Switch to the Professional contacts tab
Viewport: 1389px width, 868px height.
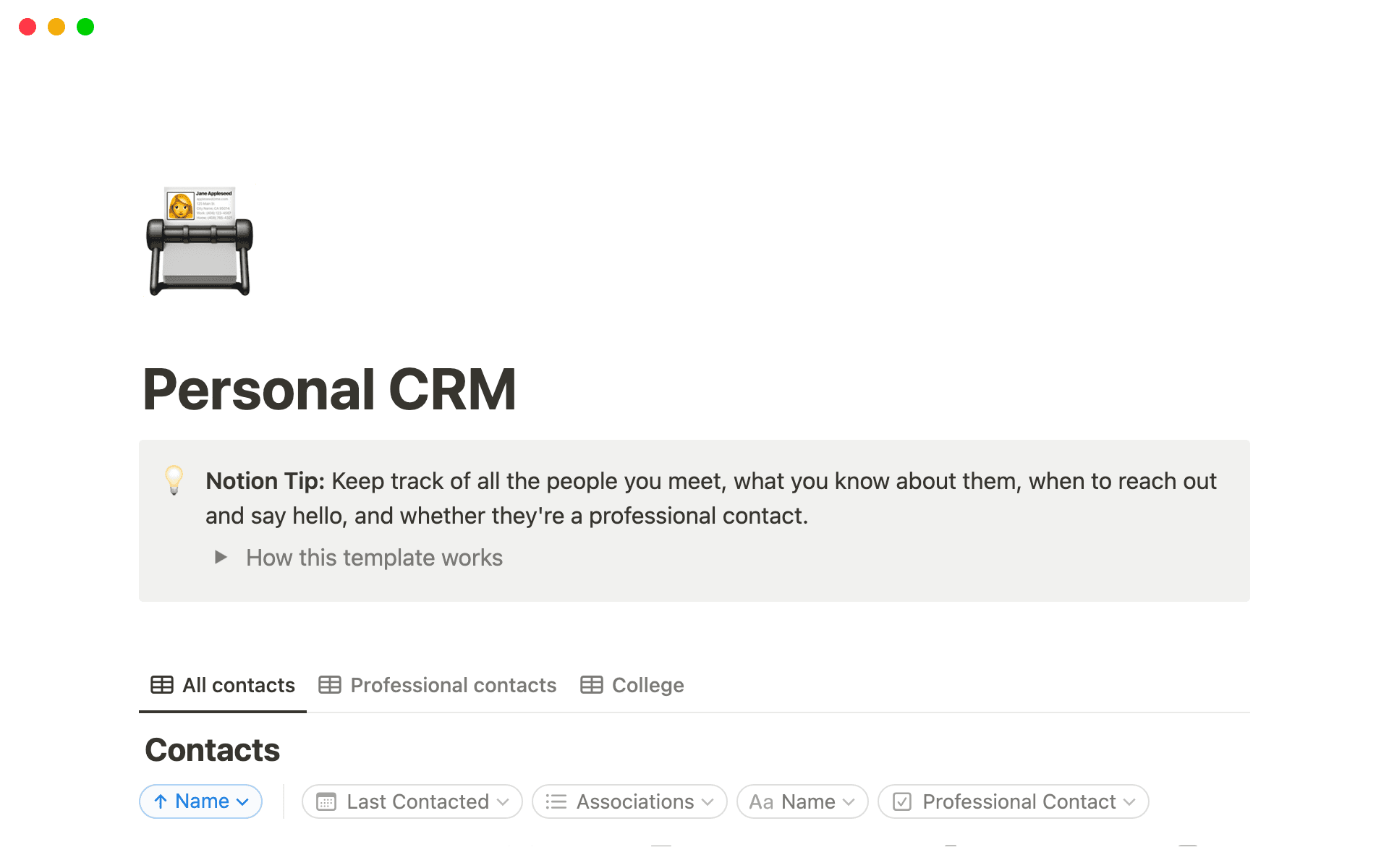453,684
